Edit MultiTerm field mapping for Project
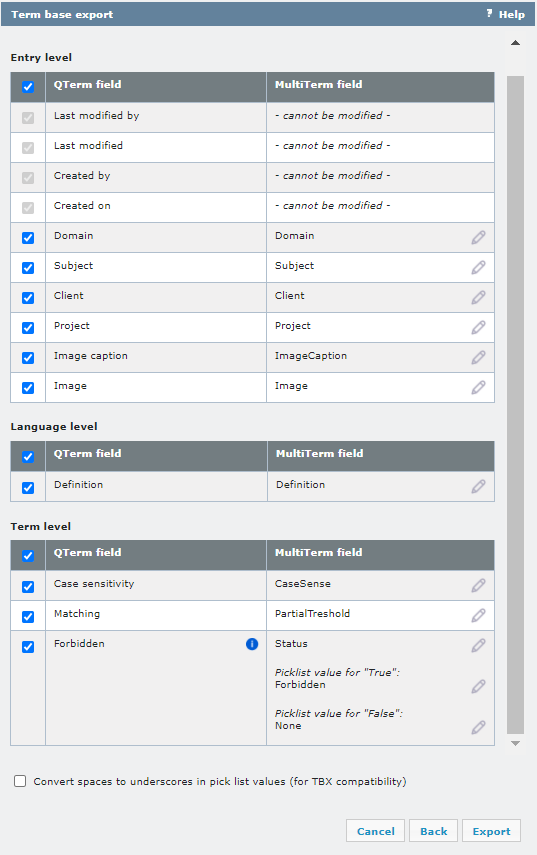This screenshot has width=537, height=855. 479,327
